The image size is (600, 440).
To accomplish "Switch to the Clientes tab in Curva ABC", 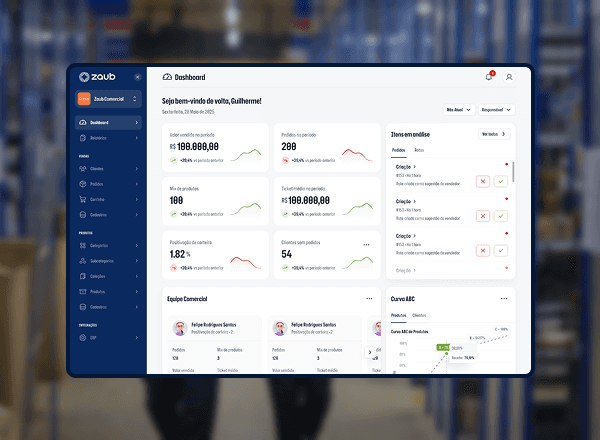I will 419,315.
